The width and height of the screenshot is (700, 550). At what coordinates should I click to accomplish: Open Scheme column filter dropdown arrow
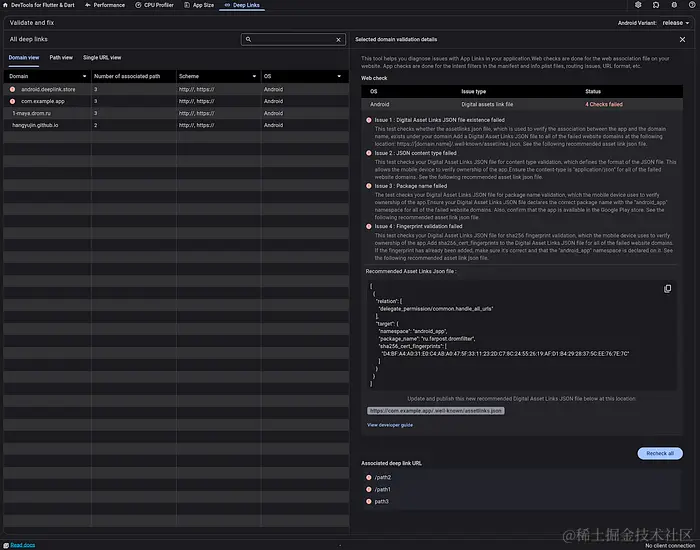(x=254, y=76)
